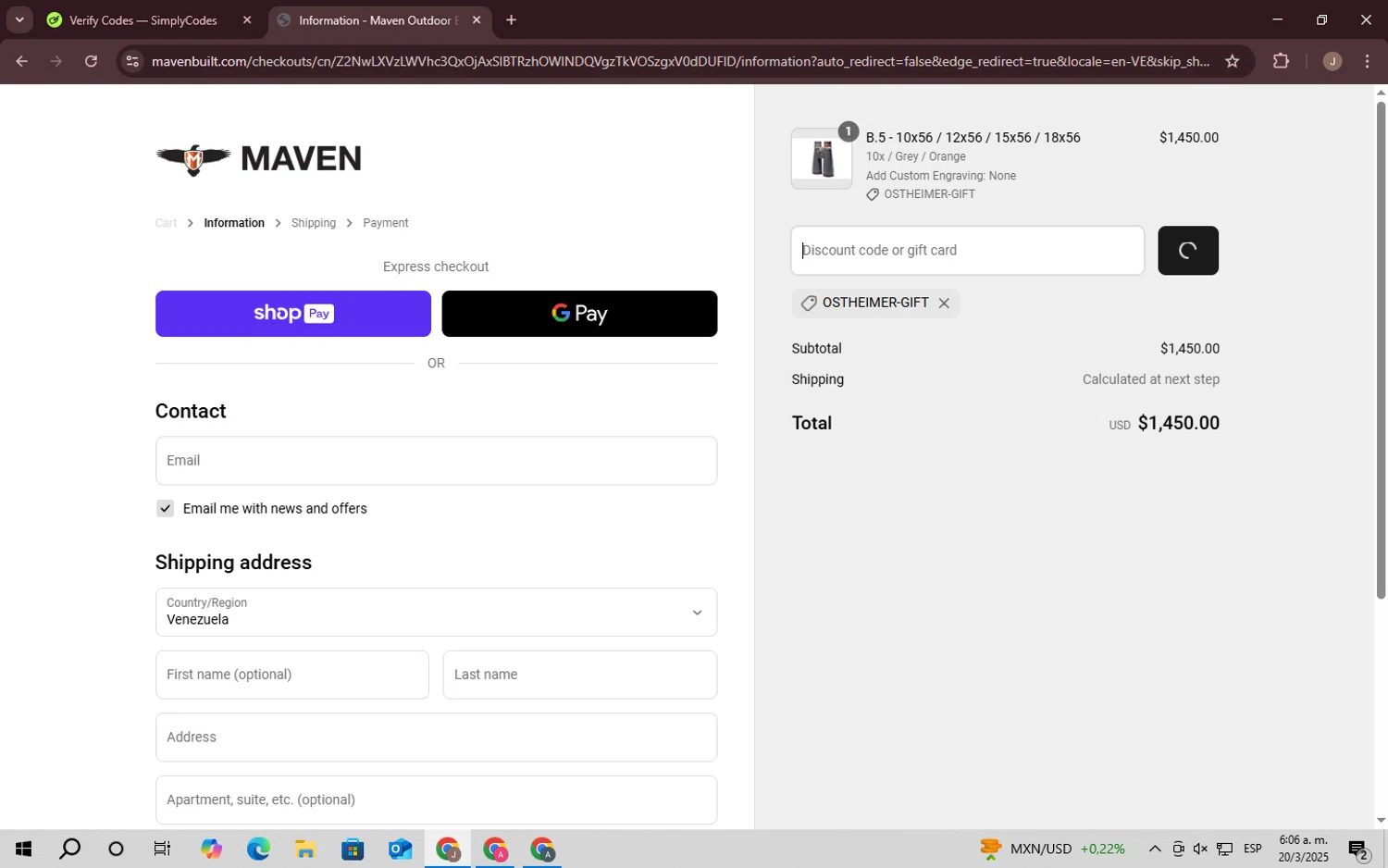Viewport: 1388px width, 868px height.
Task: Click the Apply discount loading button
Action: (1188, 251)
